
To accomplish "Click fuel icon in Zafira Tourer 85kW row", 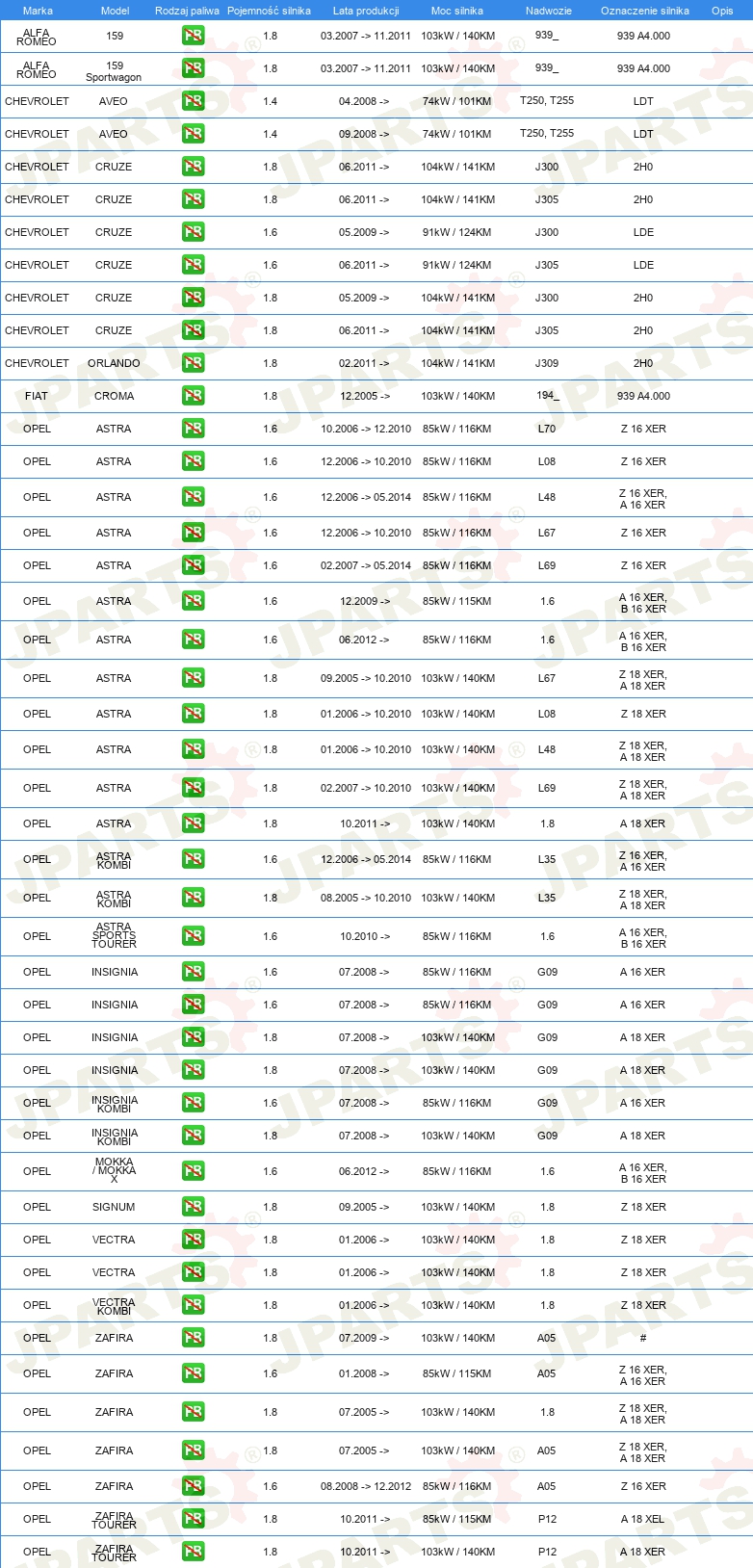I will (193, 1519).
